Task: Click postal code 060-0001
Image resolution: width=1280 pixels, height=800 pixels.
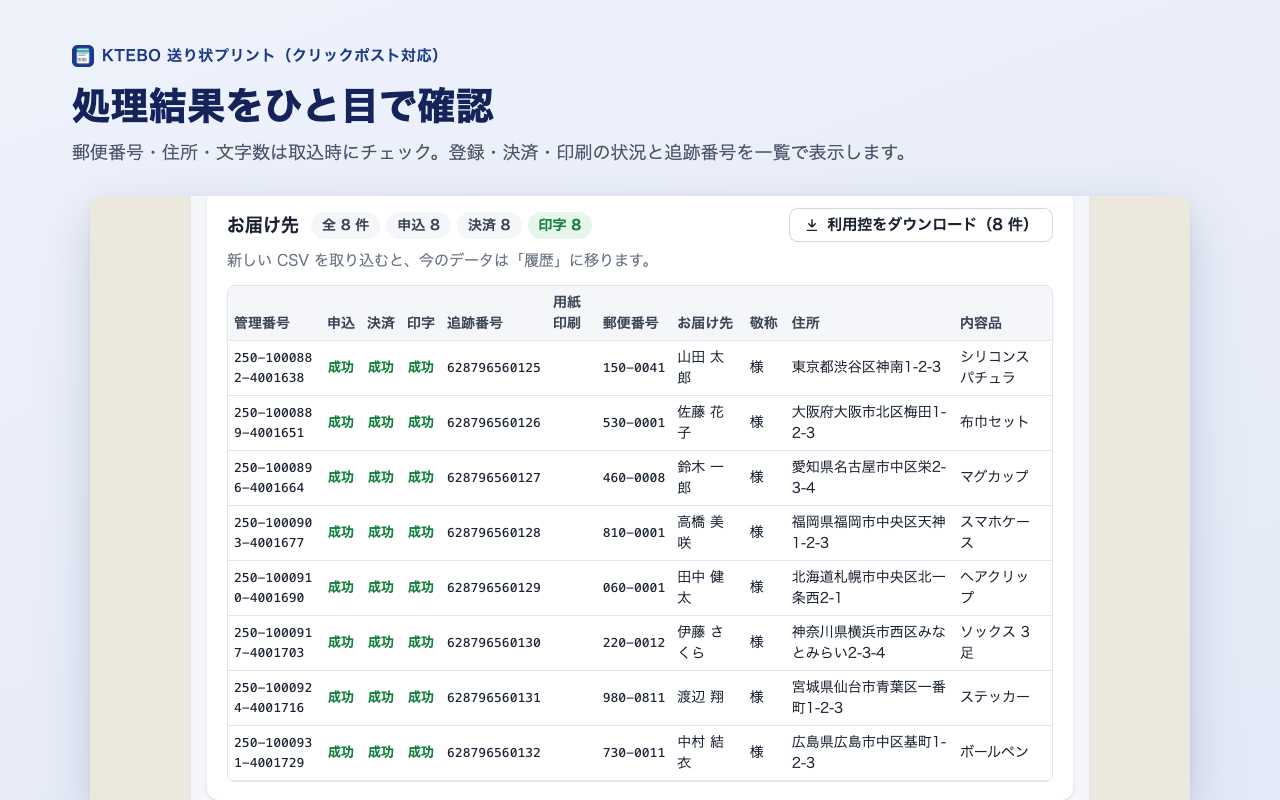Action: coord(634,587)
